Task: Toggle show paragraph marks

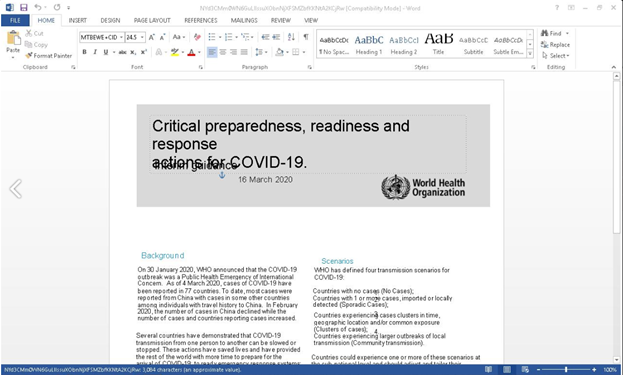Action: coord(306,37)
